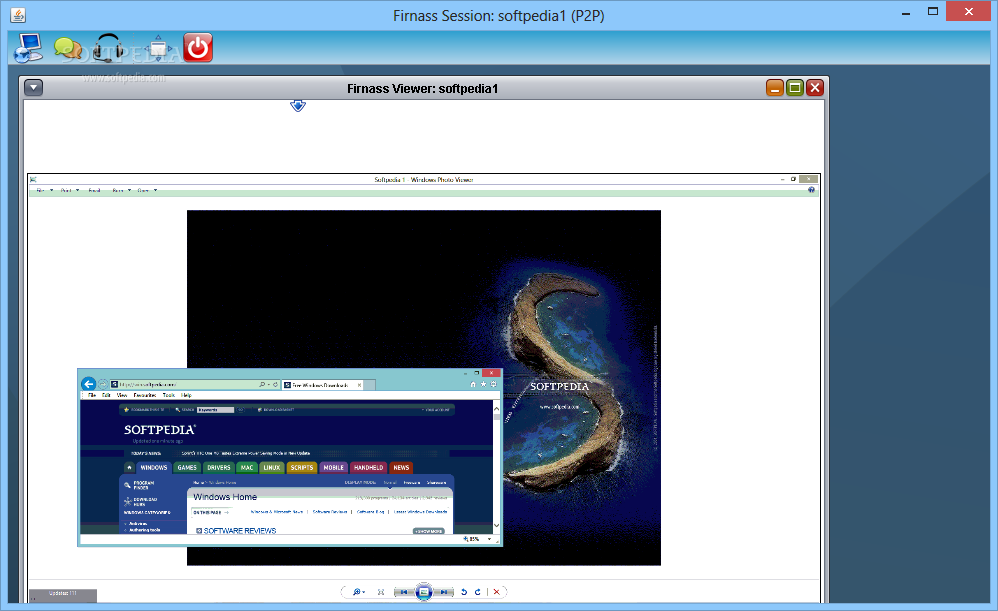
Task: Open the zoom magnifier control in Photo Viewer
Action: click(x=358, y=592)
